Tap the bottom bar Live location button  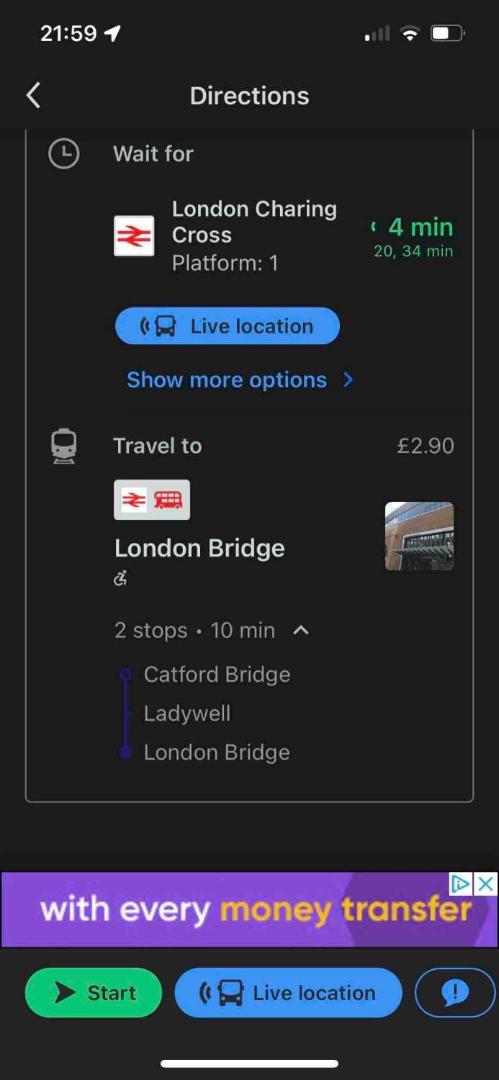[288, 993]
